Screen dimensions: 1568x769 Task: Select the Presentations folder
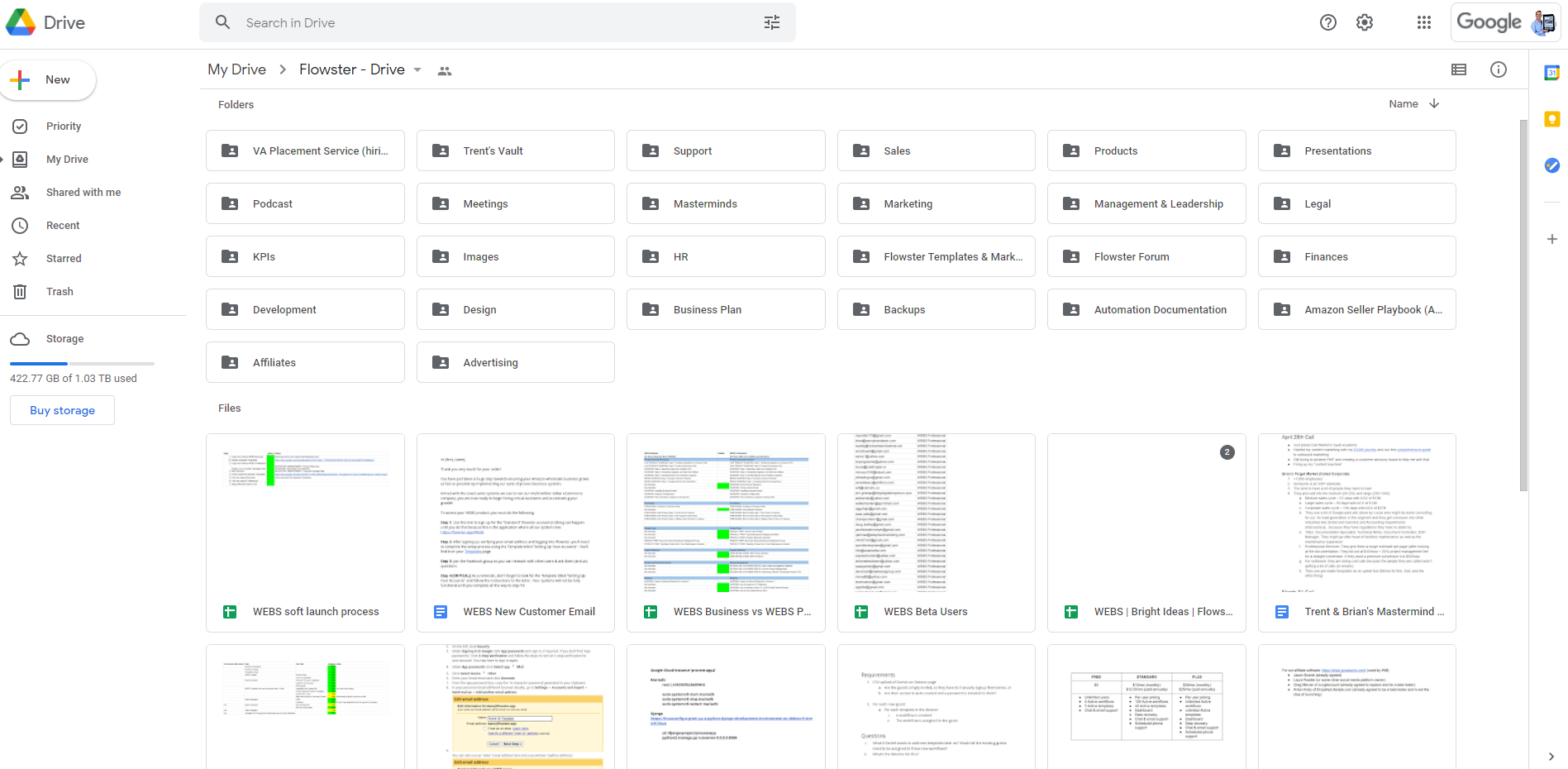pyautogui.click(x=1357, y=150)
